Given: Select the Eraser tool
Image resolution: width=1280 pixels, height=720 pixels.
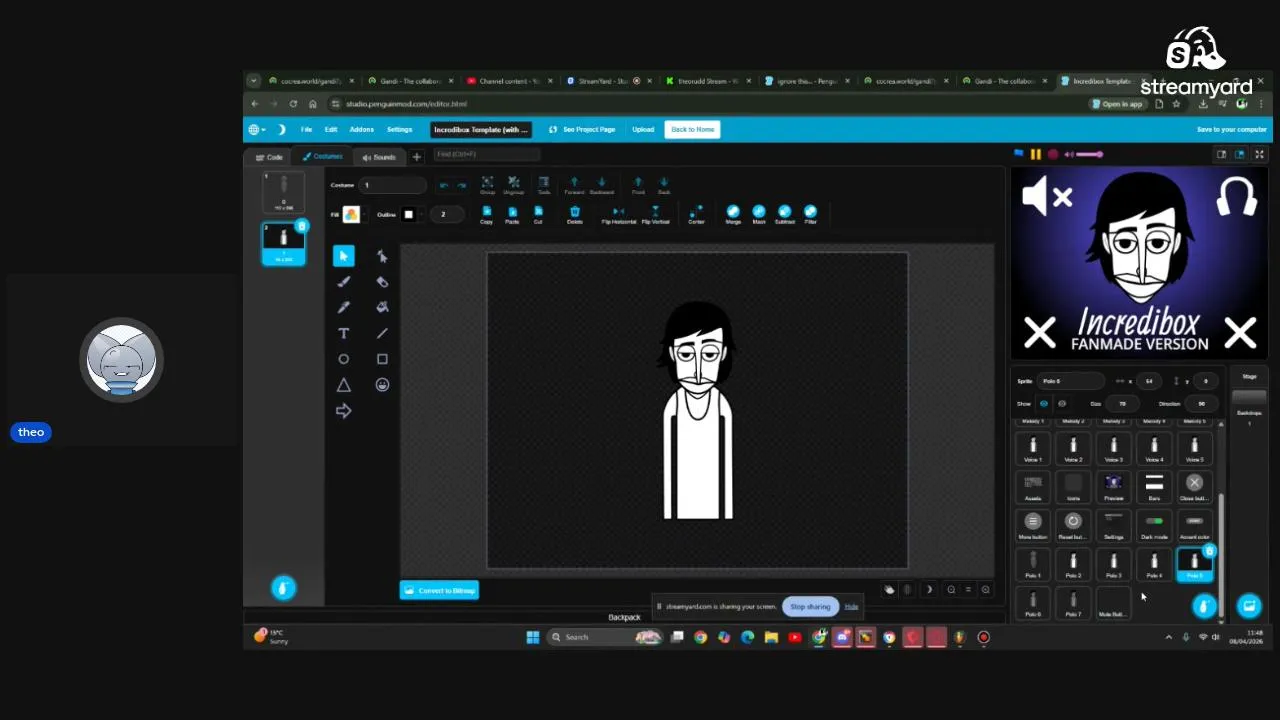Looking at the screenshot, I should (382, 282).
